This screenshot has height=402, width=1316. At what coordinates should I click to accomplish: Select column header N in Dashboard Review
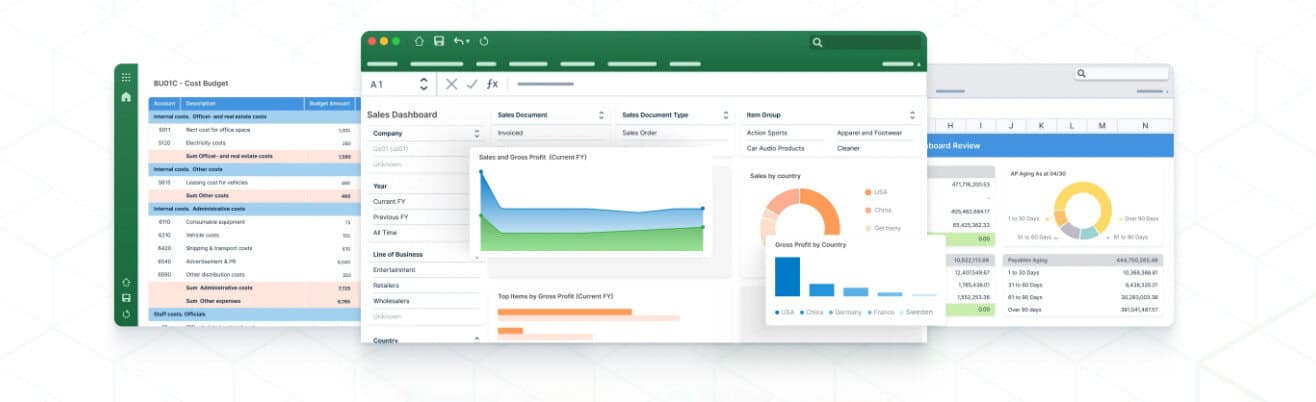tap(1145, 125)
